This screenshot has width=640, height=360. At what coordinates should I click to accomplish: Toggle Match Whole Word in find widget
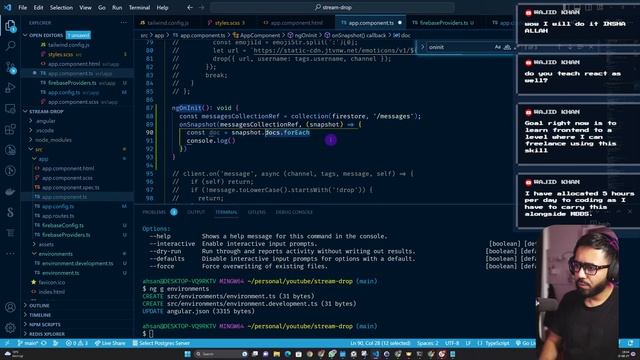pyautogui.click(x=507, y=47)
